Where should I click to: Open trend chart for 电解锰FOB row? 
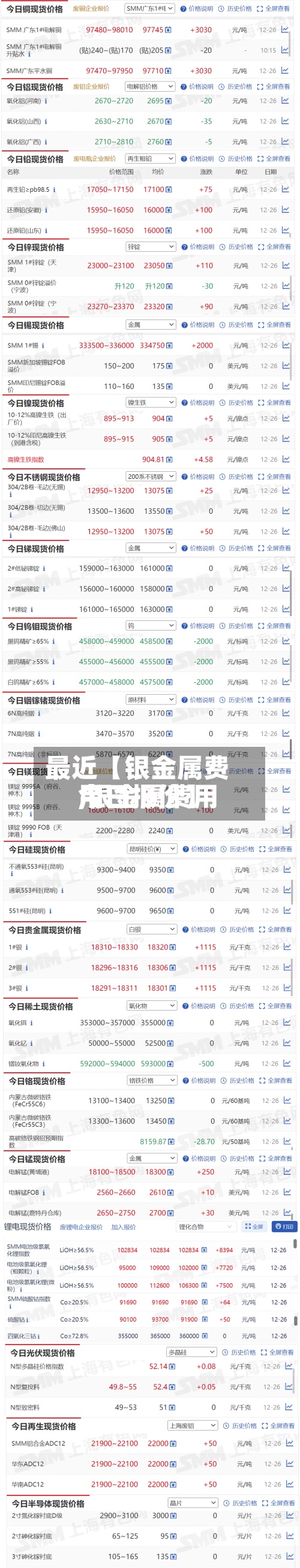287,1192
